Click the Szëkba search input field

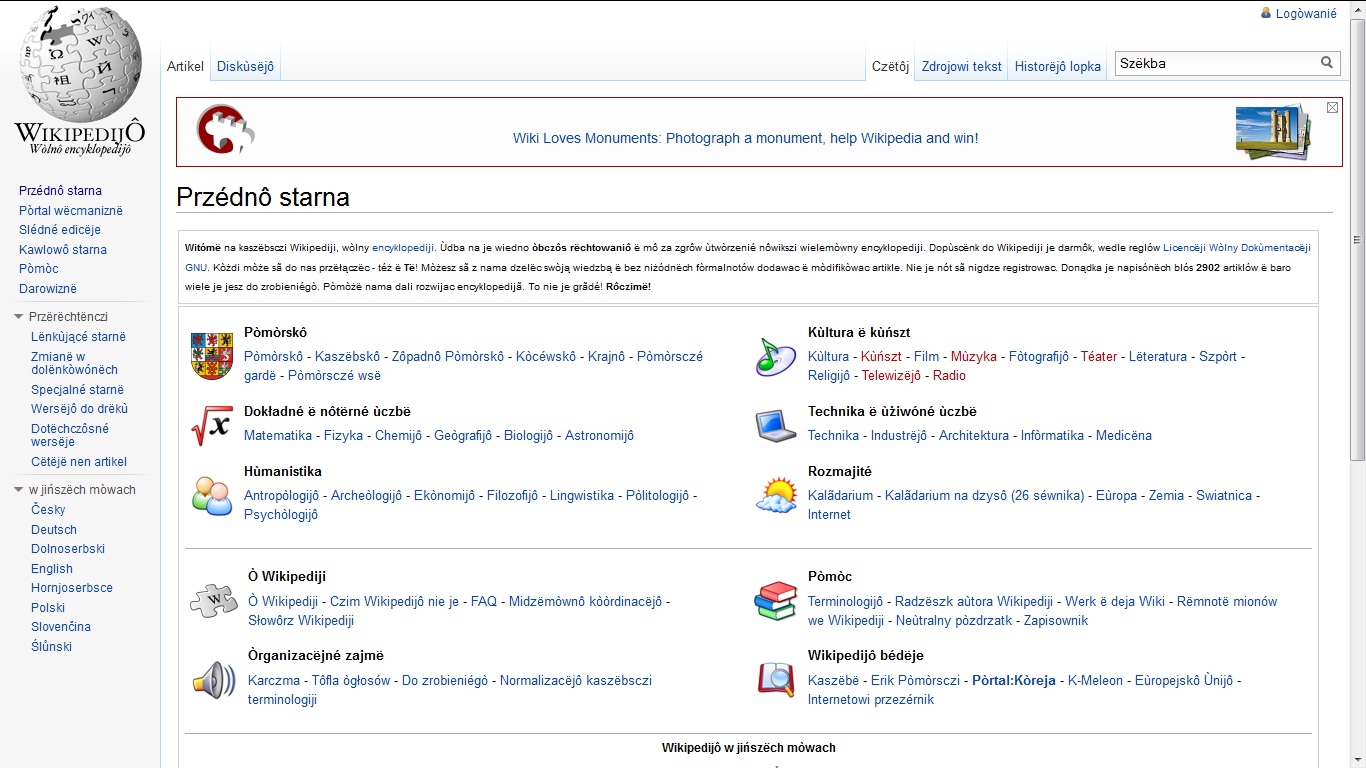1216,63
